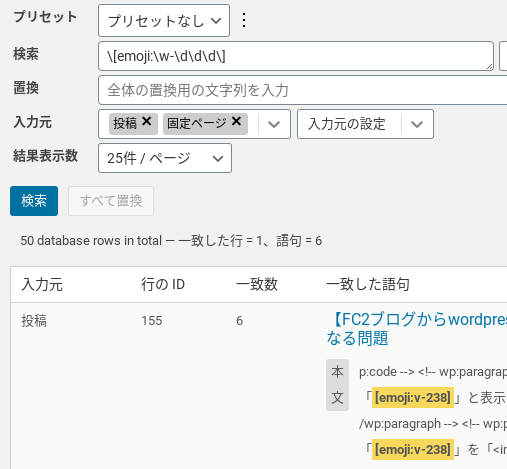507x469 pixels.
Task: Click the すべて置換 button
Action: click(111, 201)
